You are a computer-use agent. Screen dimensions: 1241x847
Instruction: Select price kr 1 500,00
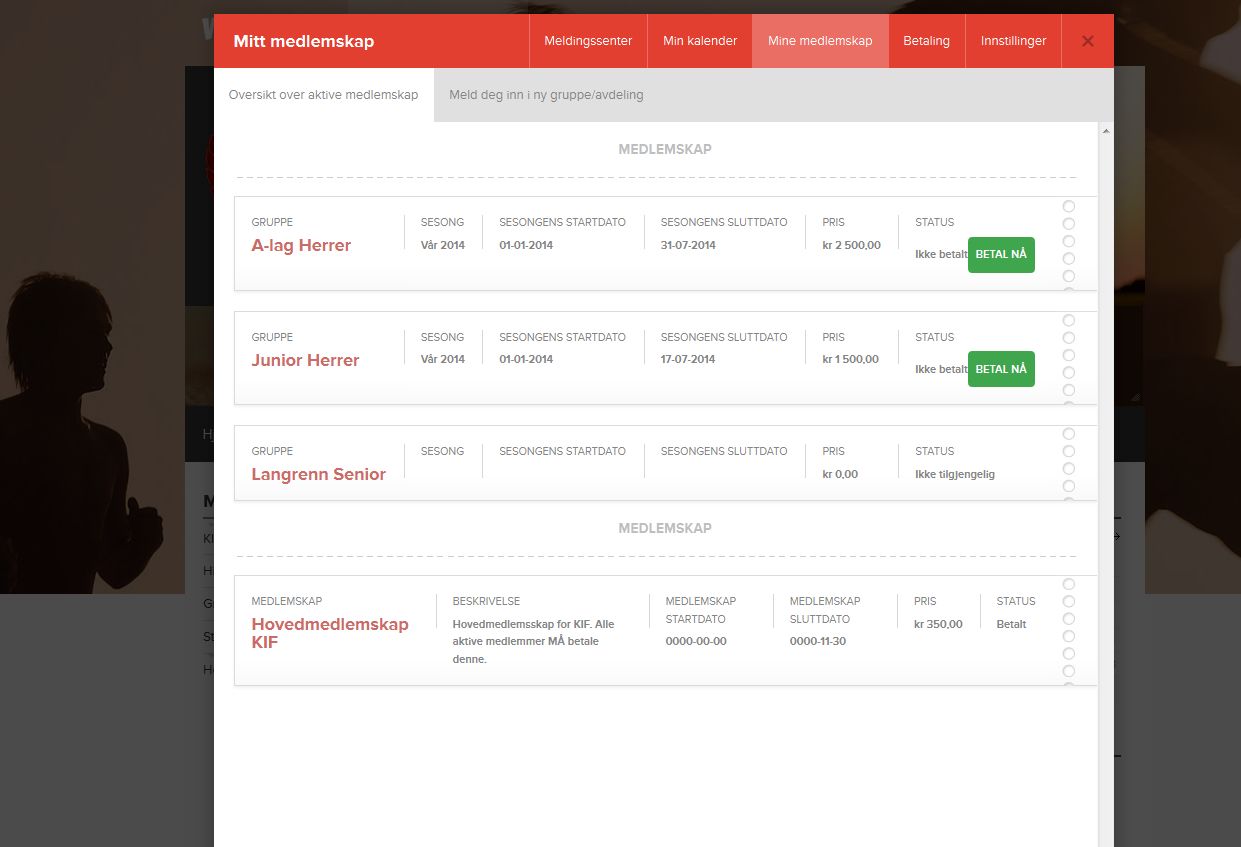click(851, 359)
